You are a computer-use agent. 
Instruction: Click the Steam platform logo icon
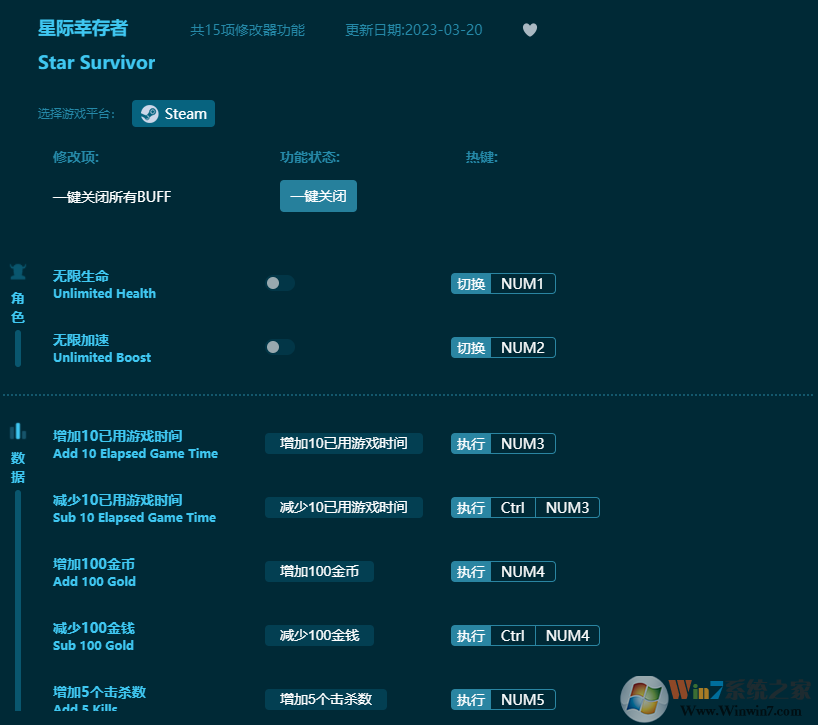coord(150,113)
